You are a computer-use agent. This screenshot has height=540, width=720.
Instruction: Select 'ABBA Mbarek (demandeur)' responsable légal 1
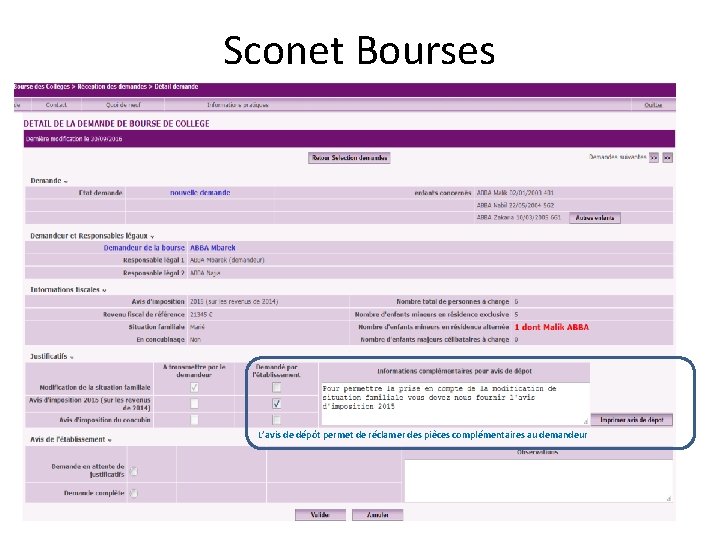point(227,260)
